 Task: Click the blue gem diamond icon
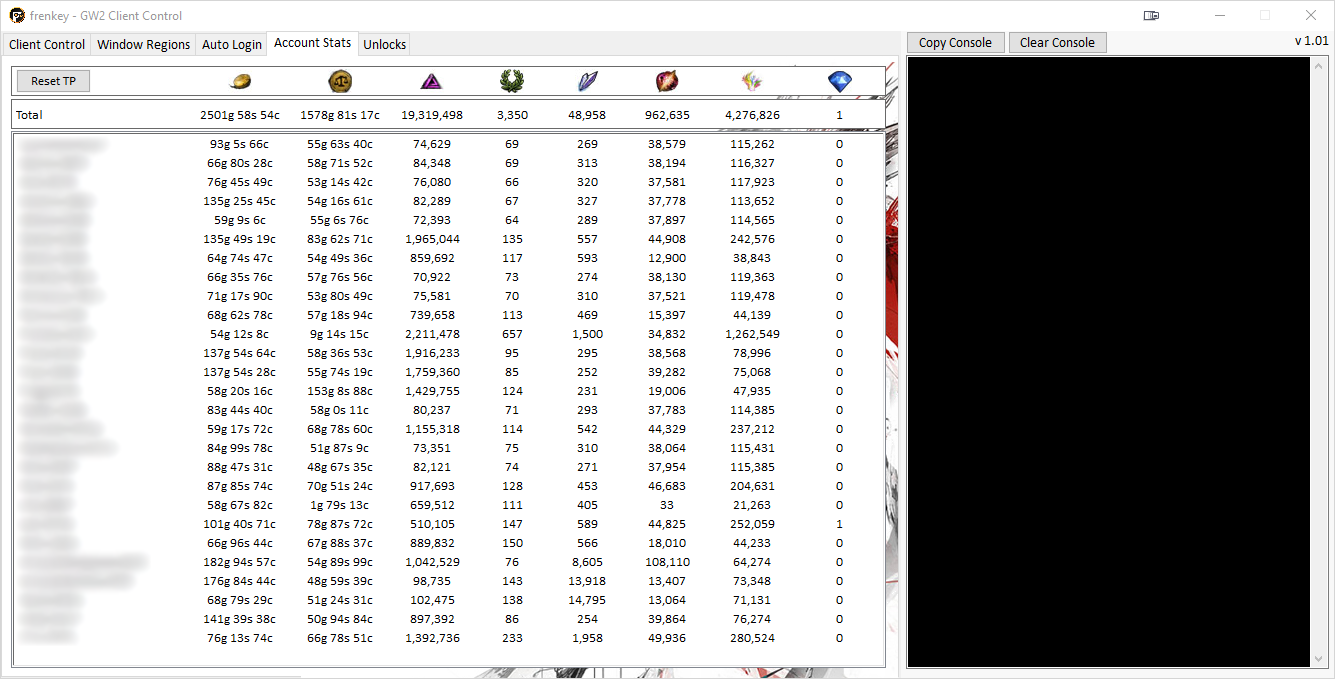pyautogui.click(x=839, y=82)
